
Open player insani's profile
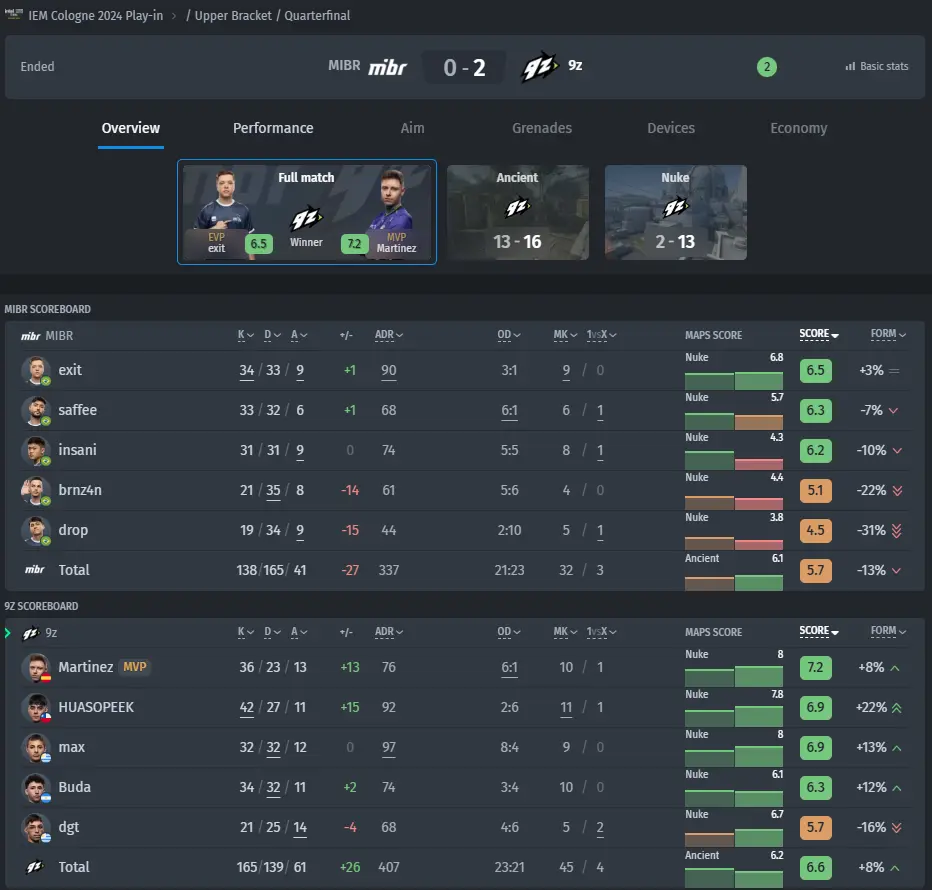tap(77, 450)
